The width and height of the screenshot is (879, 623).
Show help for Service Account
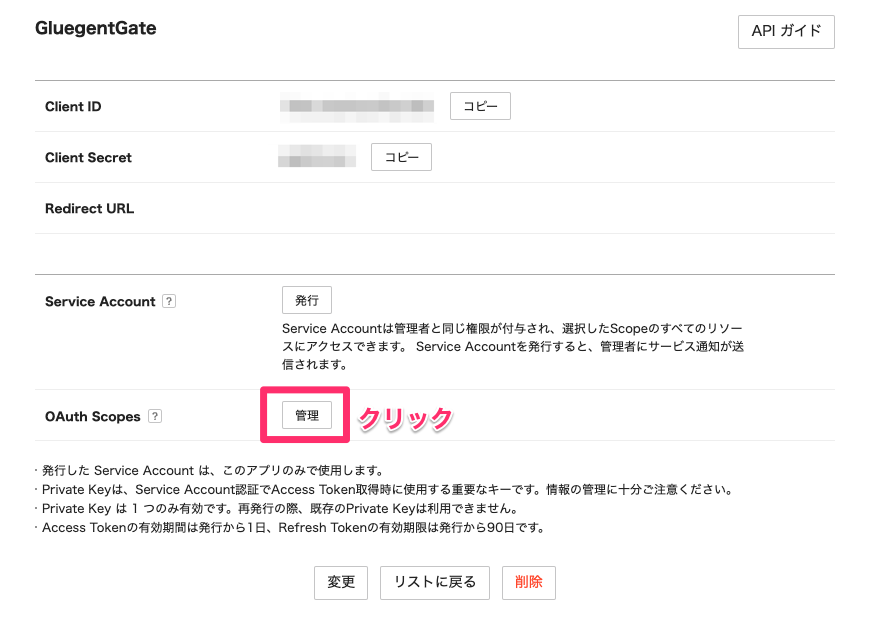pyautogui.click(x=169, y=301)
